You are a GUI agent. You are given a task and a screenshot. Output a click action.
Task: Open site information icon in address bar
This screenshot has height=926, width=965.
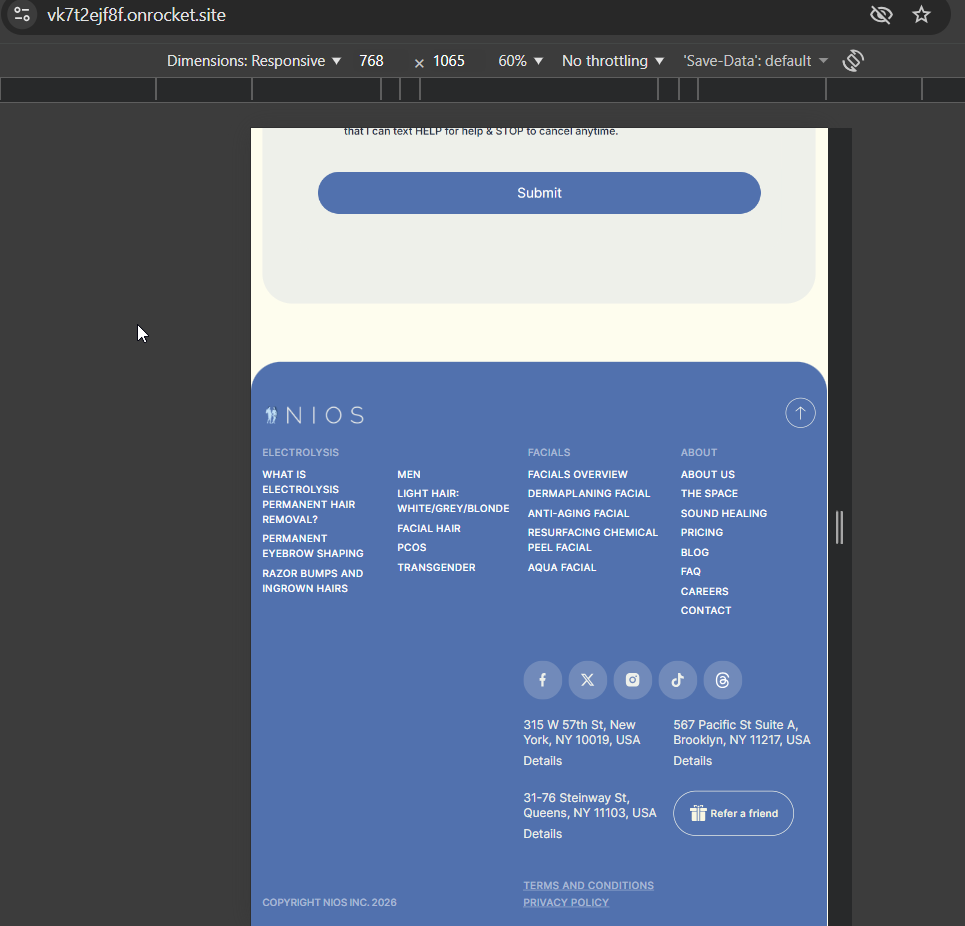22,14
